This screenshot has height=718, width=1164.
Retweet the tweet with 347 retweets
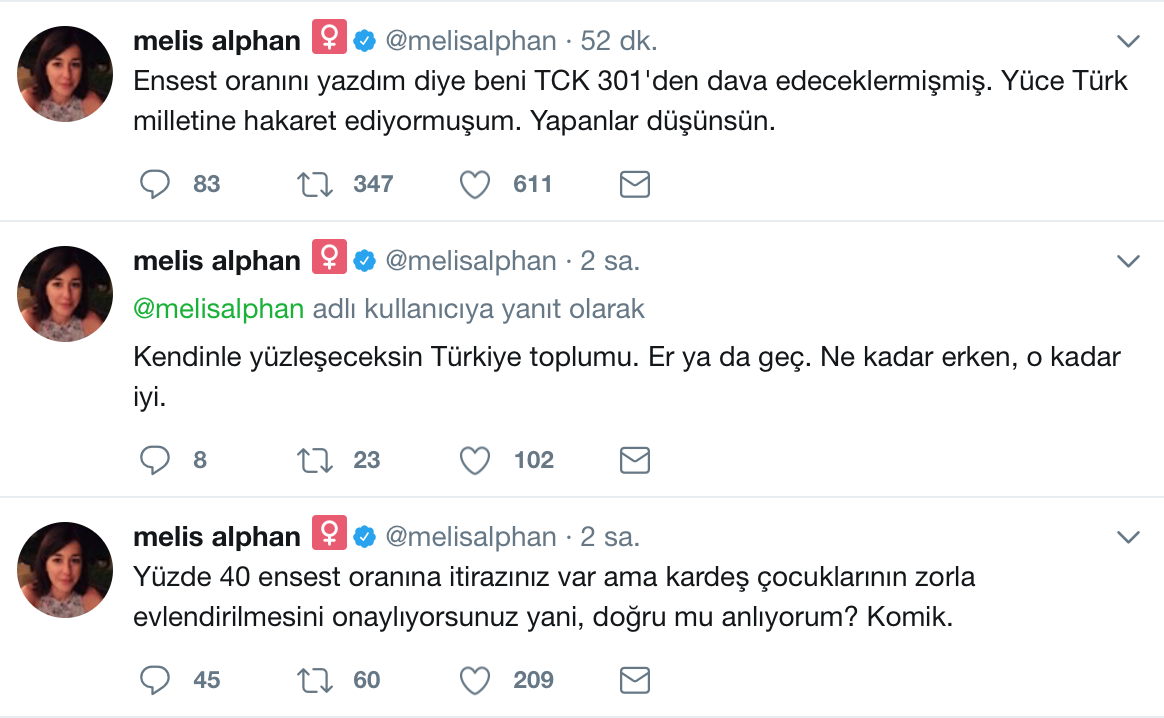[x=315, y=184]
